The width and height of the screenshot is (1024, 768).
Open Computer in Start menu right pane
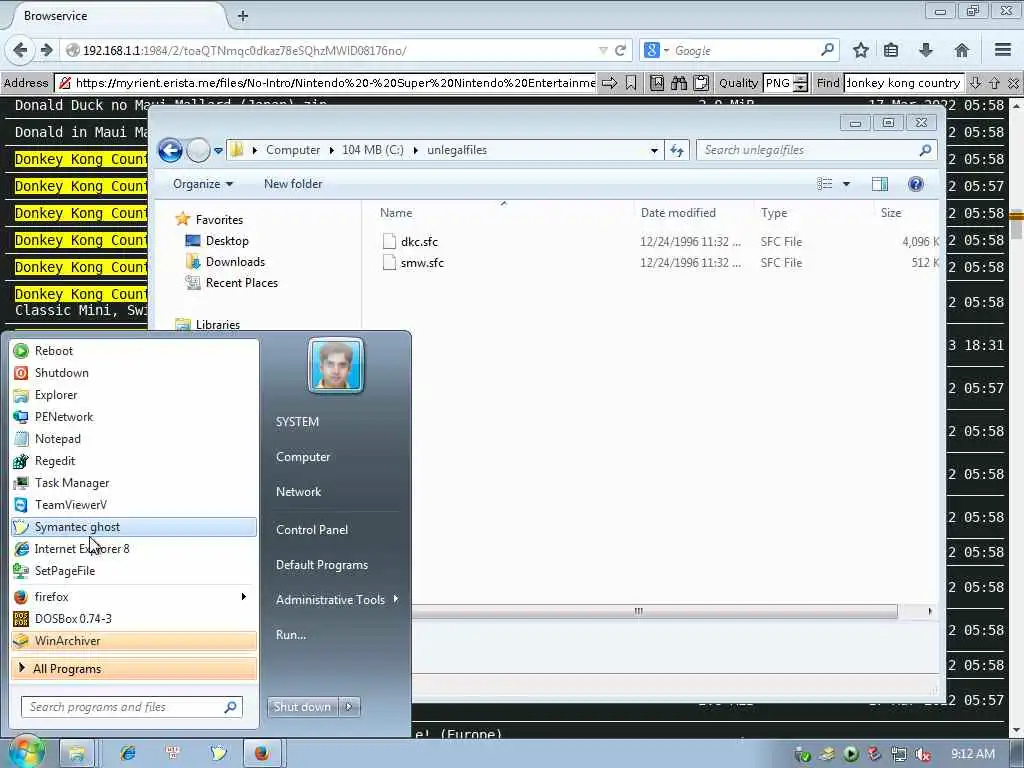click(x=303, y=457)
